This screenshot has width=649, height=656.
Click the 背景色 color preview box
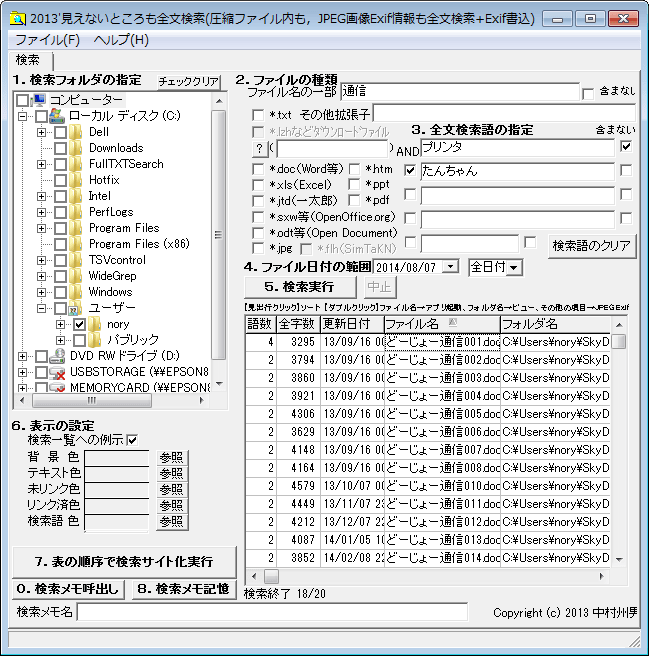(118, 457)
